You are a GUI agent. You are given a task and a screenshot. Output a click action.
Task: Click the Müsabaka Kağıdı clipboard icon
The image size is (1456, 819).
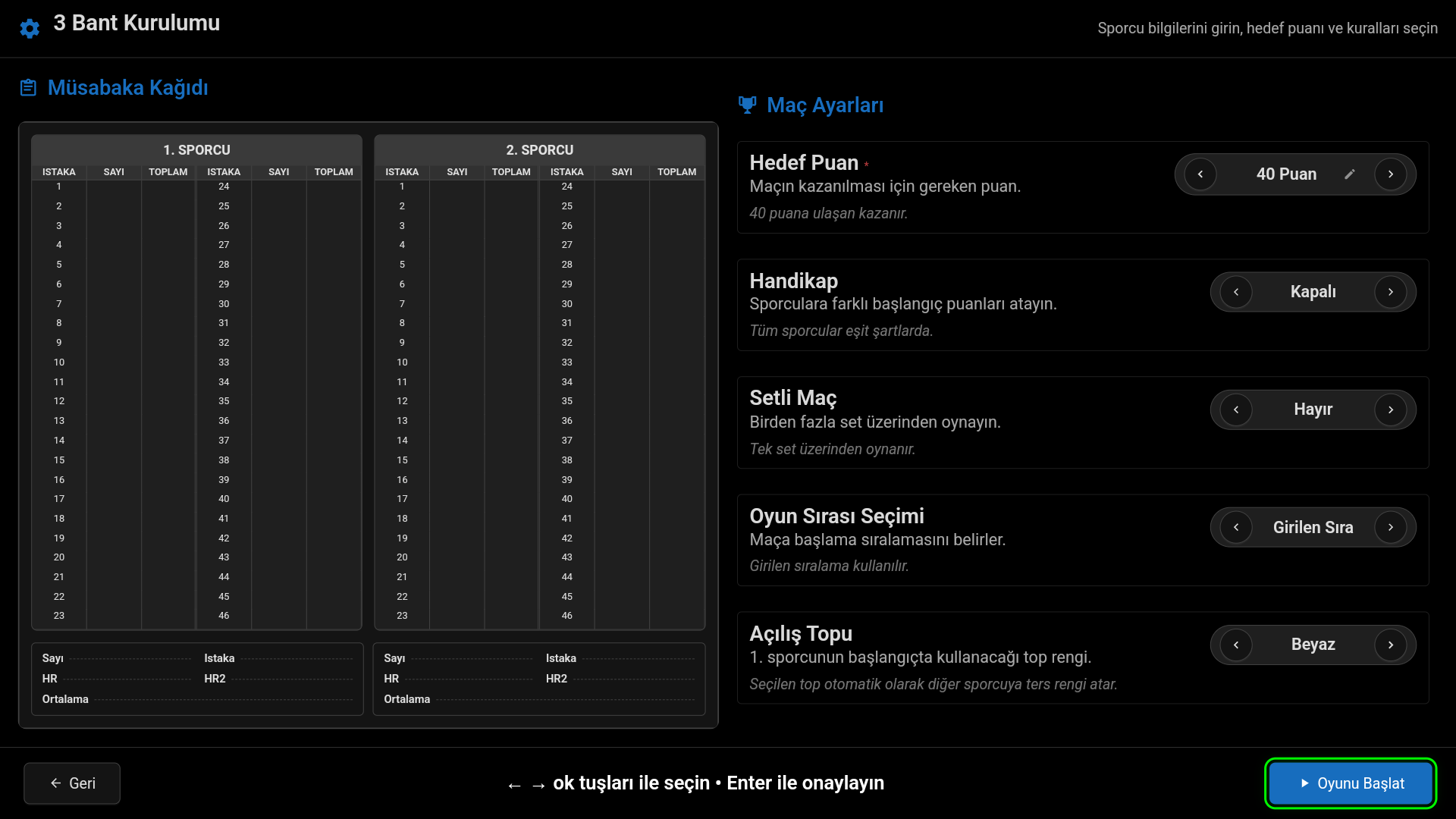(x=28, y=88)
